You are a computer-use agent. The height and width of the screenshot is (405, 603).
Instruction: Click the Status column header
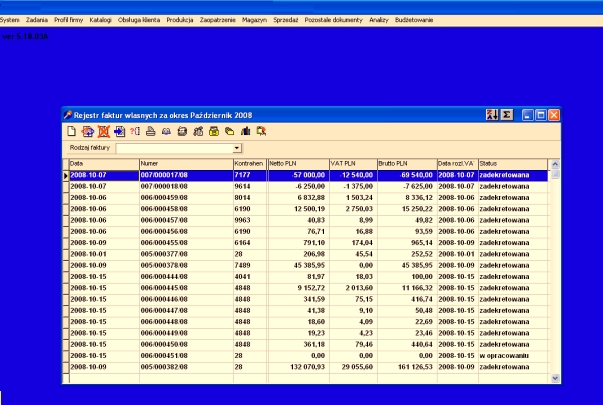513,164
